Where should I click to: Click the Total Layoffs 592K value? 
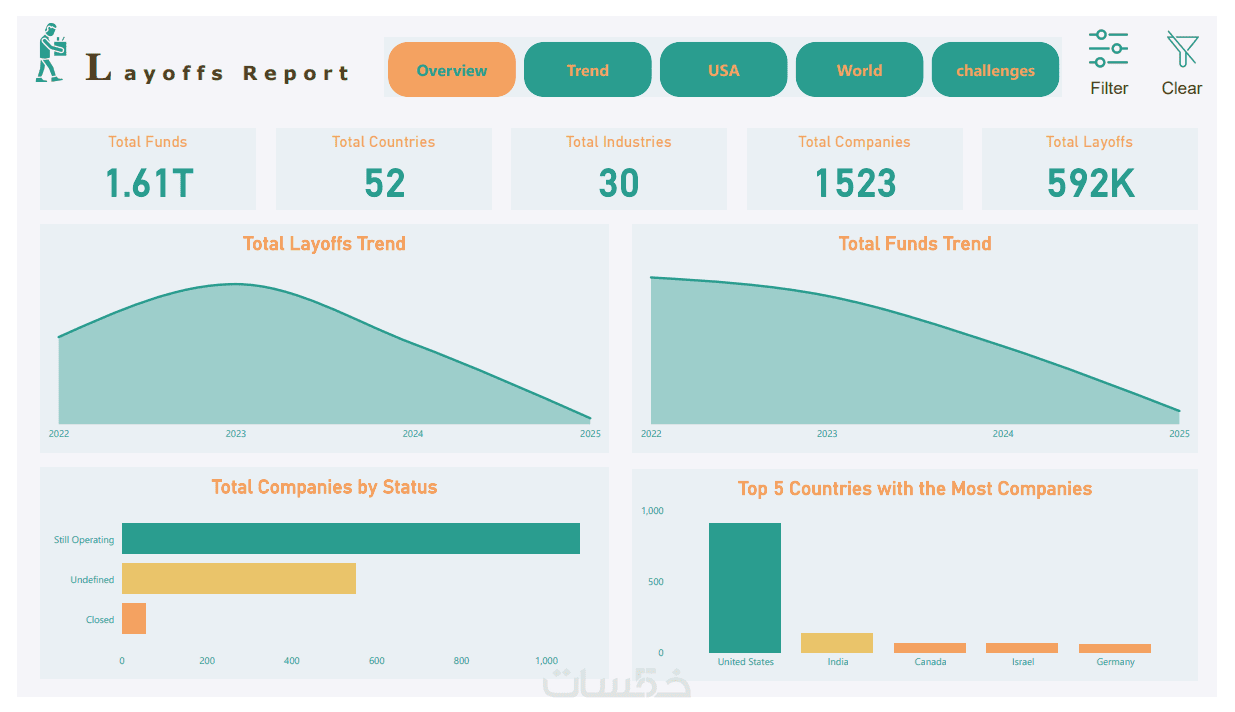tap(1091, 184)
